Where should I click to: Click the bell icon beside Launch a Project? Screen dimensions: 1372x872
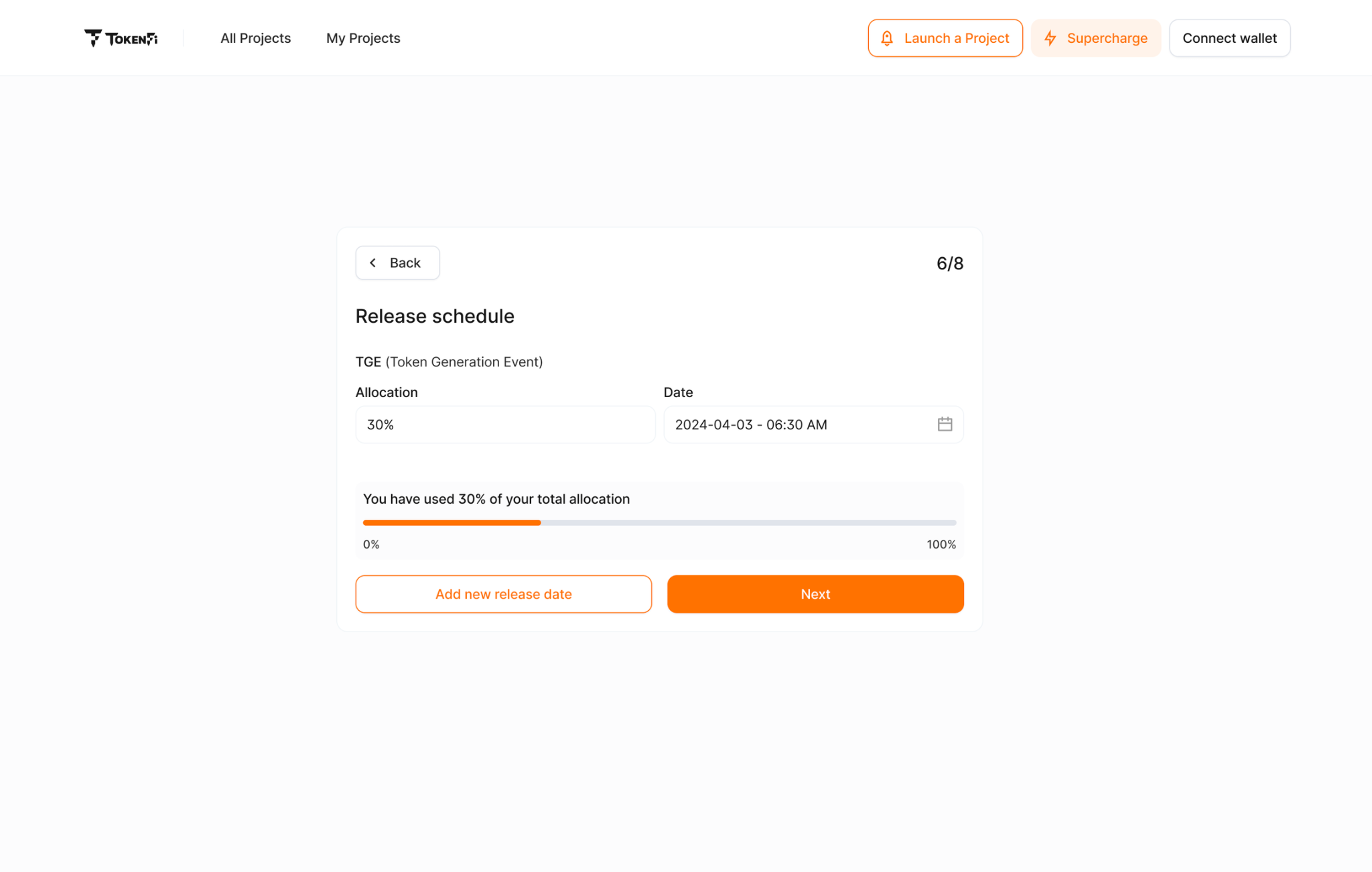[x=886, y=38]
